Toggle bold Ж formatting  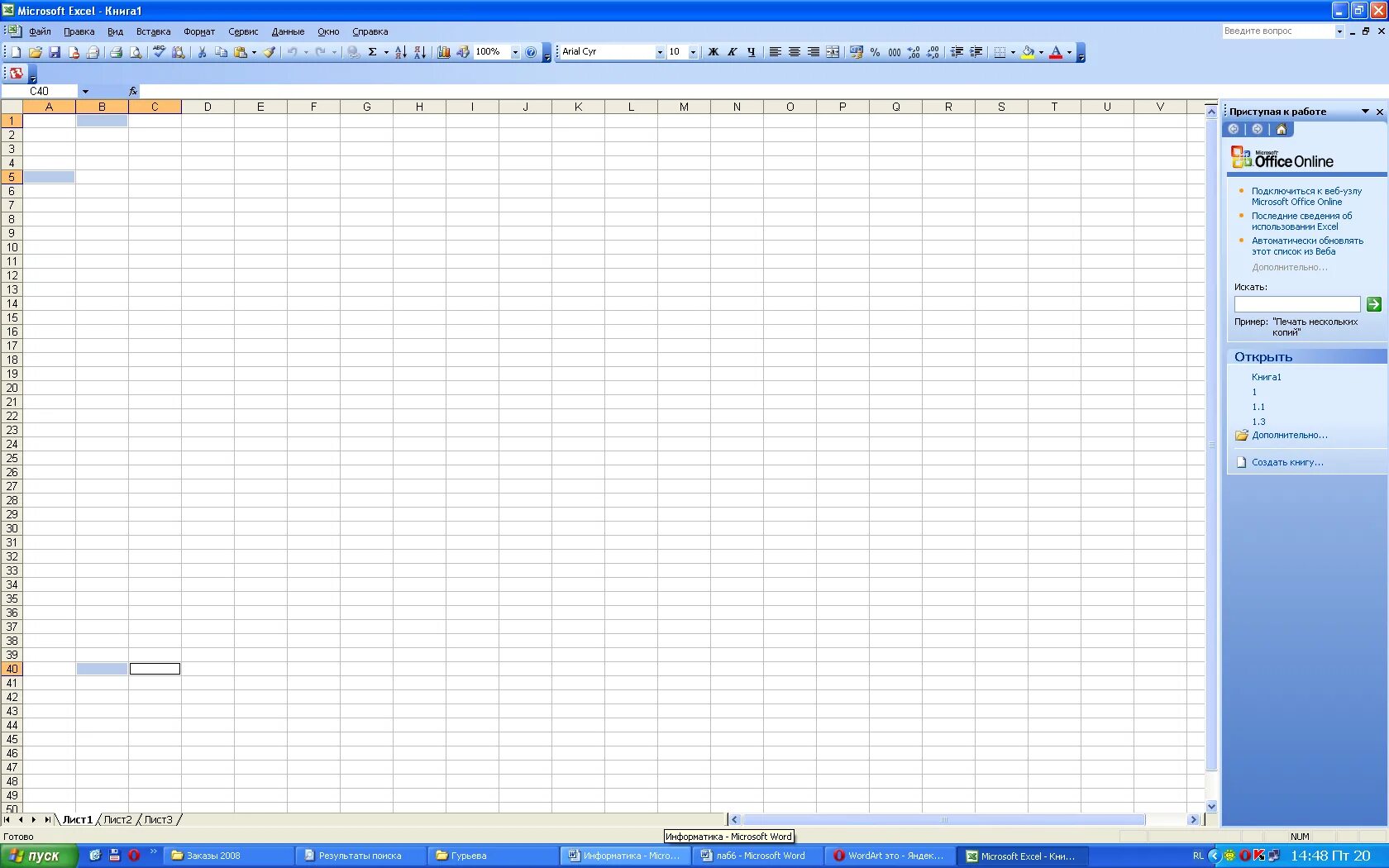coord(714,52)
